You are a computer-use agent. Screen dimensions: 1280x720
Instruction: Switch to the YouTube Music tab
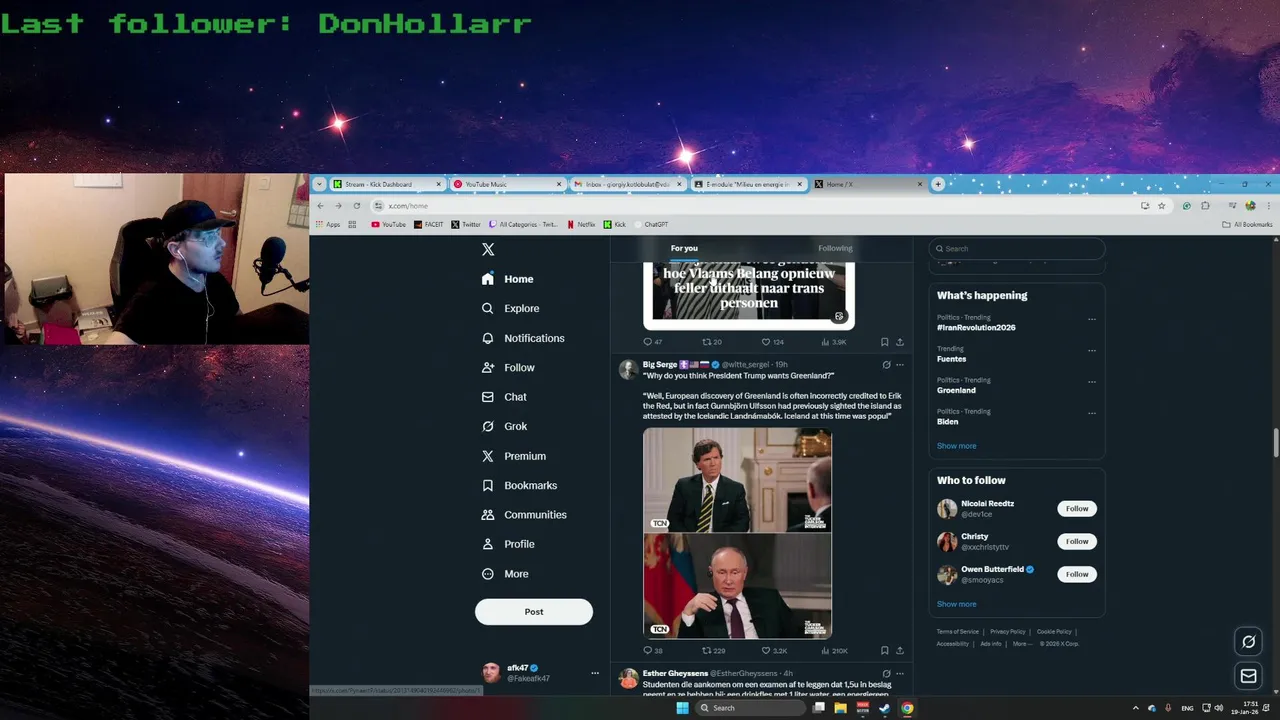507,184
